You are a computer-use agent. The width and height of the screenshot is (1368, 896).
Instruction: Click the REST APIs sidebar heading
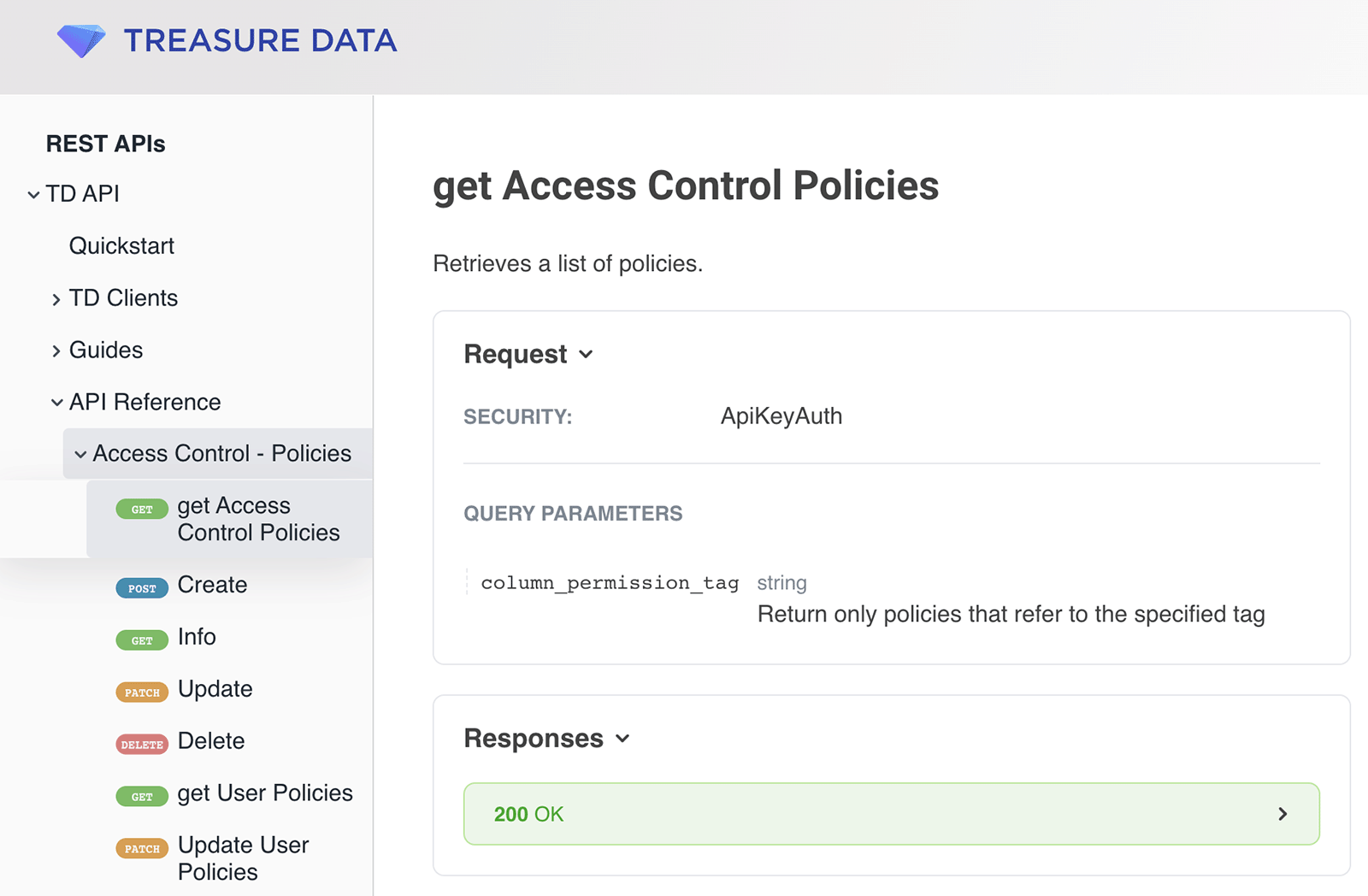(105, 144)
